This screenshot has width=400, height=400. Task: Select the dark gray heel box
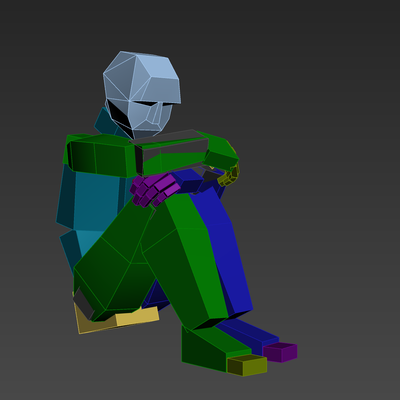pyautogui.click(x=83, y=303)
